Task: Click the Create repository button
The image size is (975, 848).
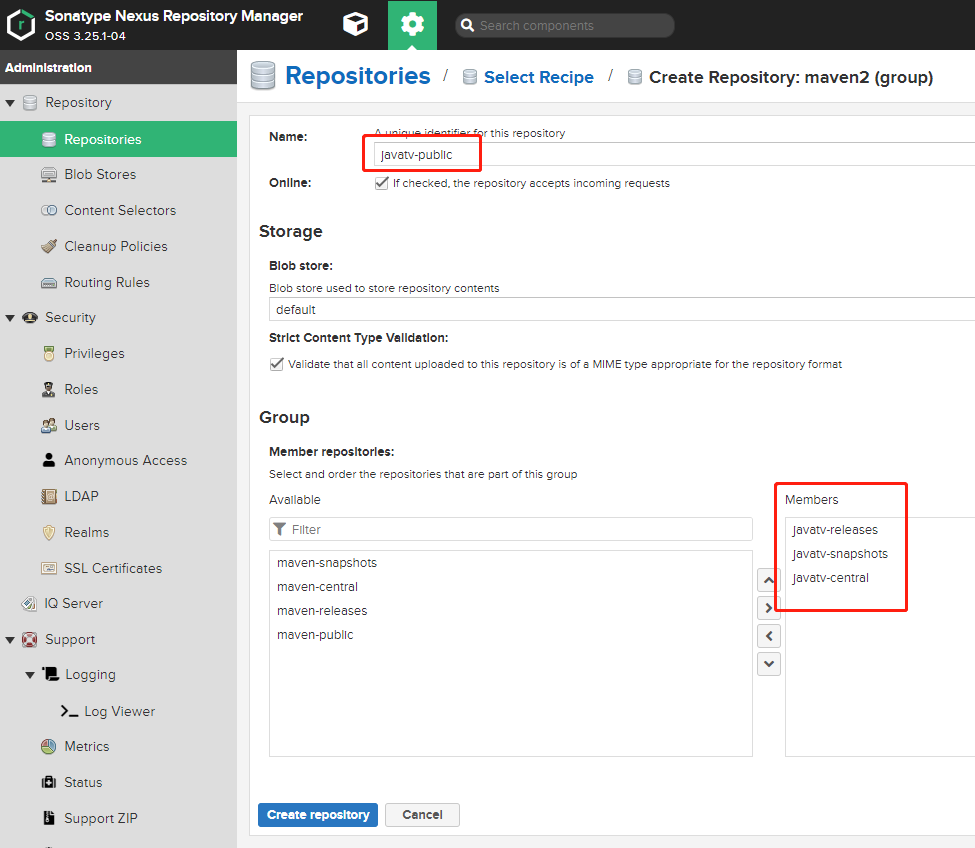Action: click(318, 815)
